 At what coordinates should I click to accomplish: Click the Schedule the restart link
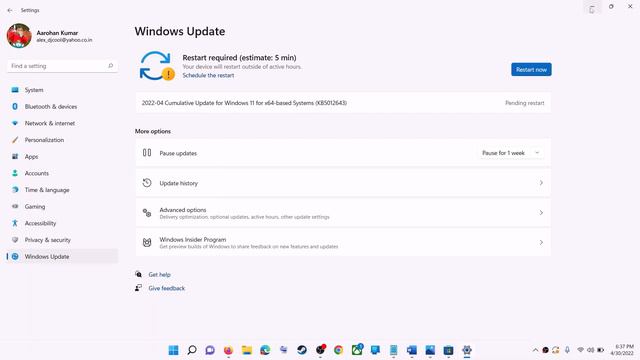[208, 76]
